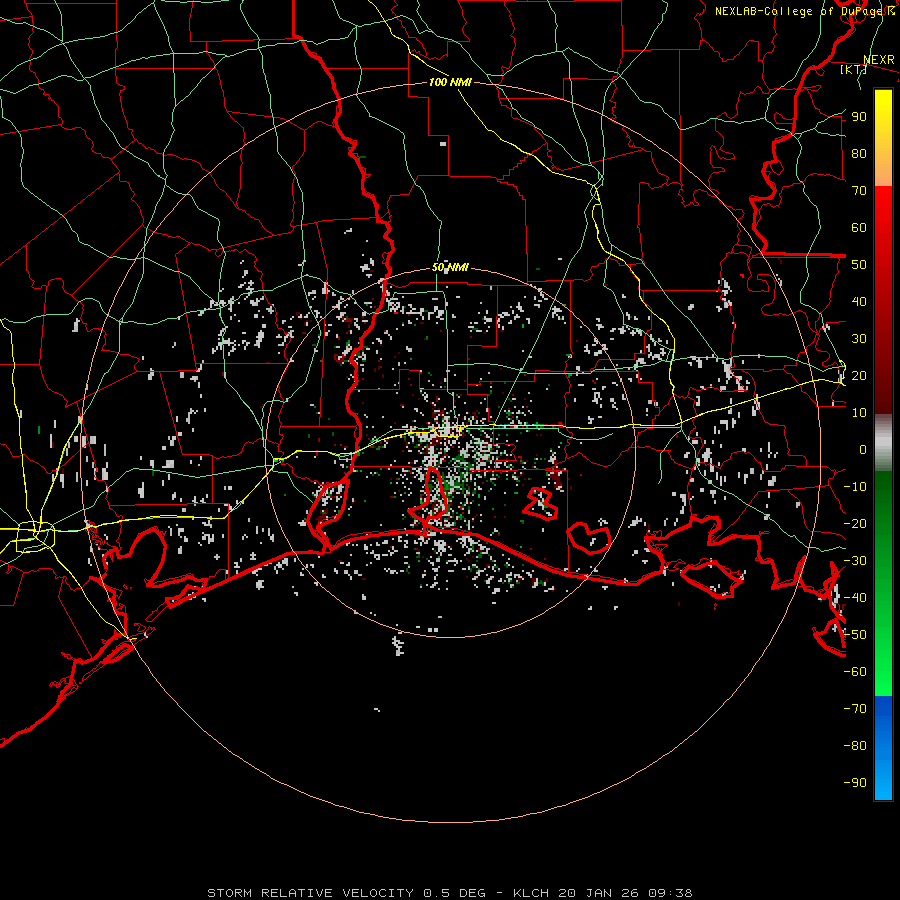Click the 70 value on velocity scale

point(859,191)
